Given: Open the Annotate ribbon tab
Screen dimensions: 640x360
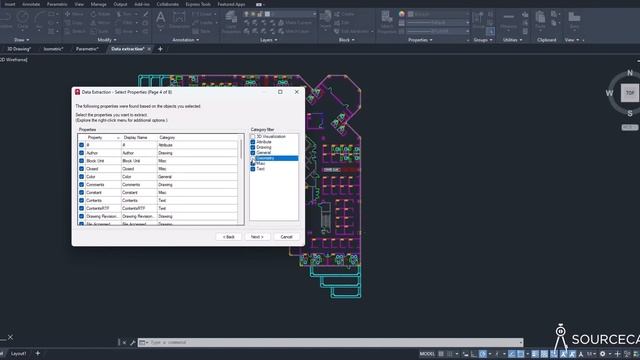Looking at the screenshot, I should click(31, 4).
